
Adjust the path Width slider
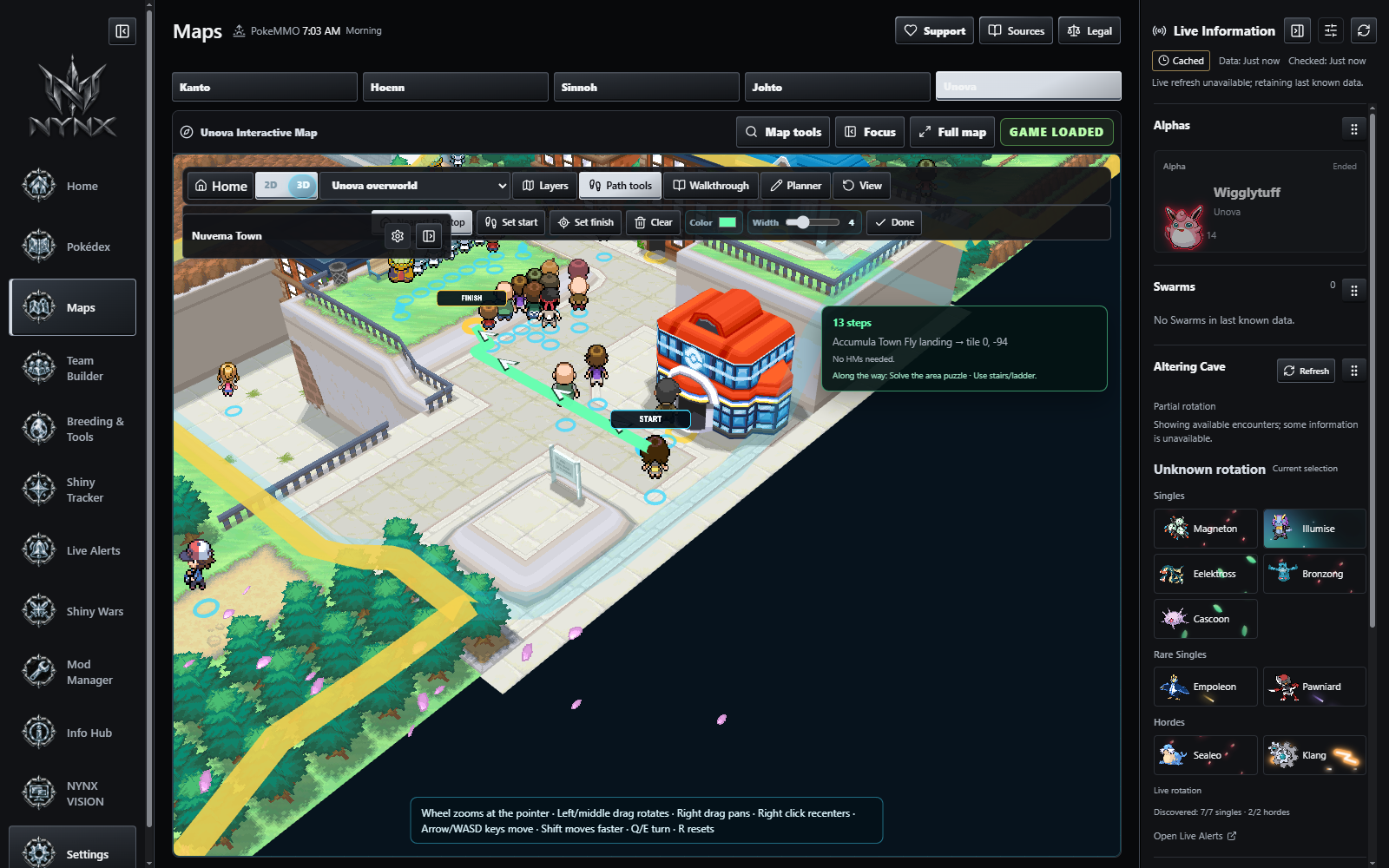tap(813, 222)
